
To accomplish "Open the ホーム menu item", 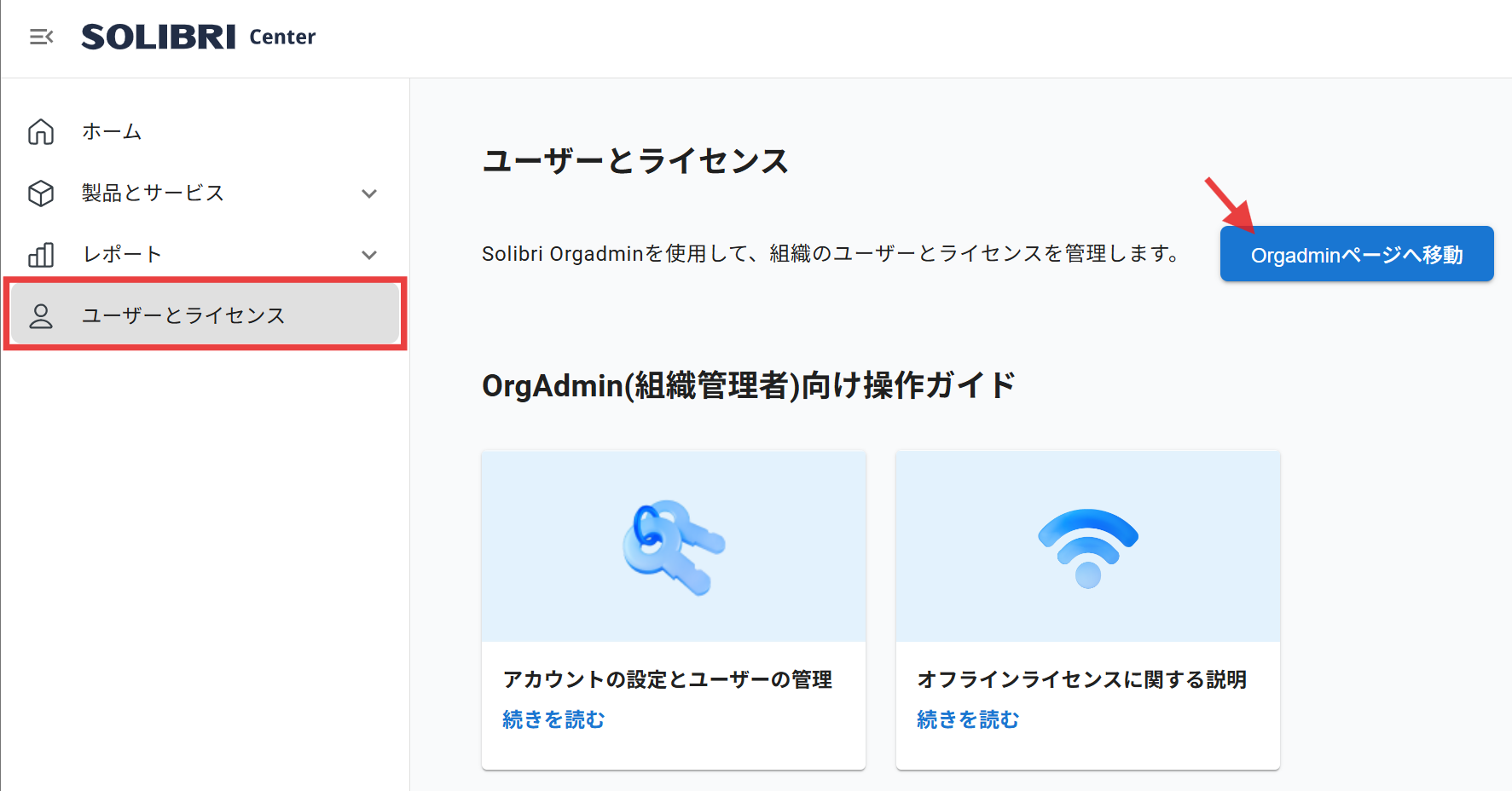I will [x=205, y=132].
